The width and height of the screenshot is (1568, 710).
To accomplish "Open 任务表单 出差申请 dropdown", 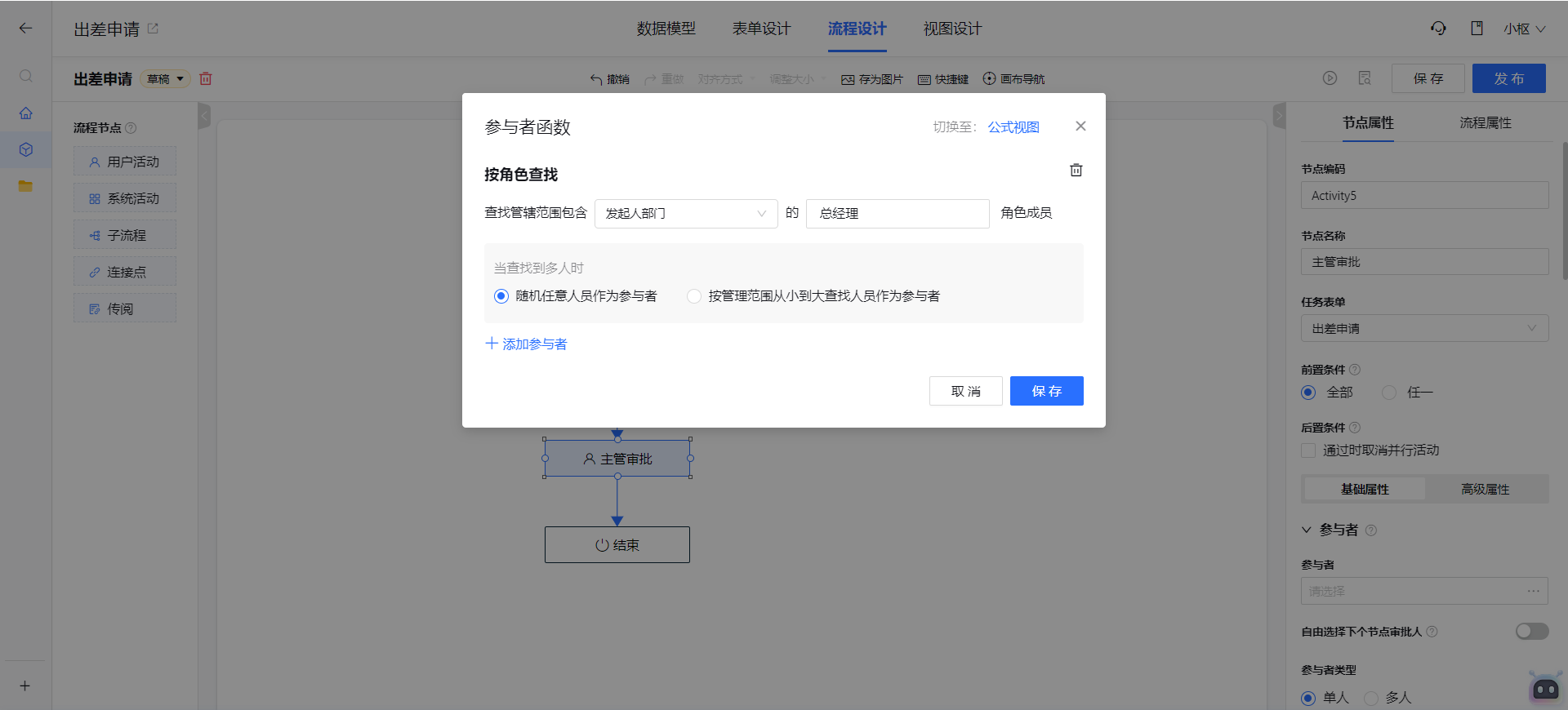I will tap(1424, 328).
